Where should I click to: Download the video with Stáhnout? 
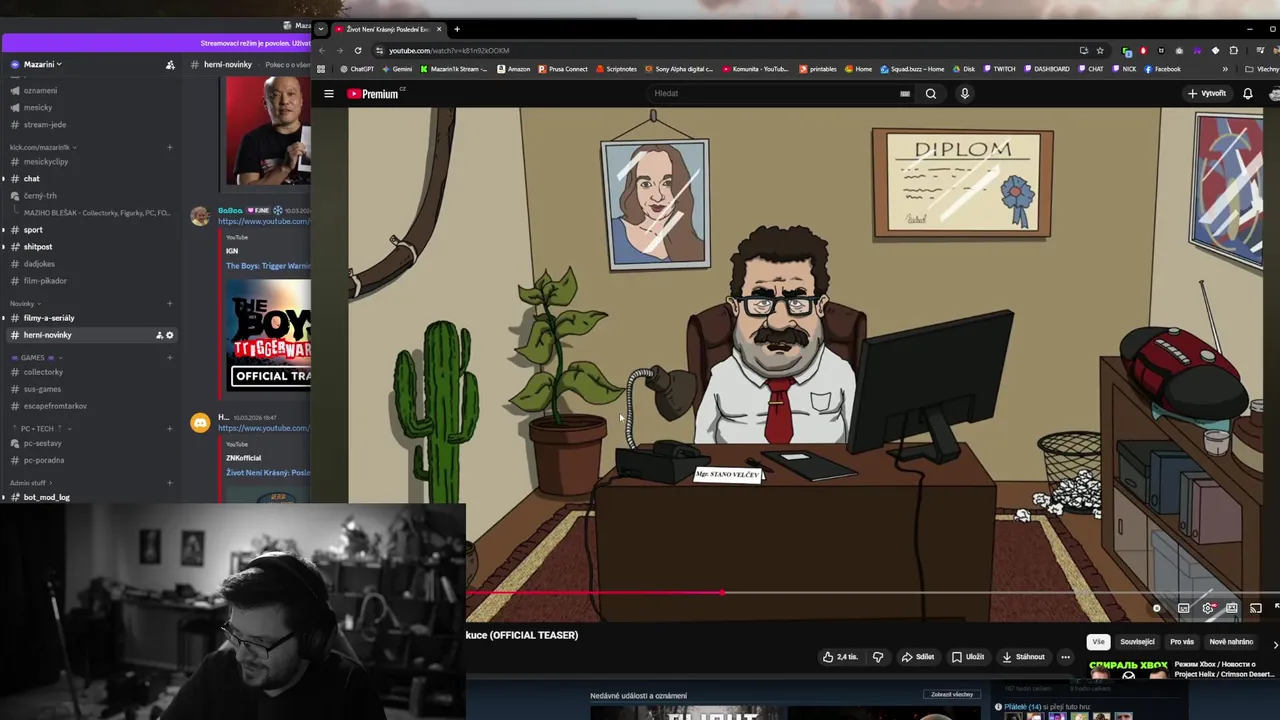click(1023, 657)
